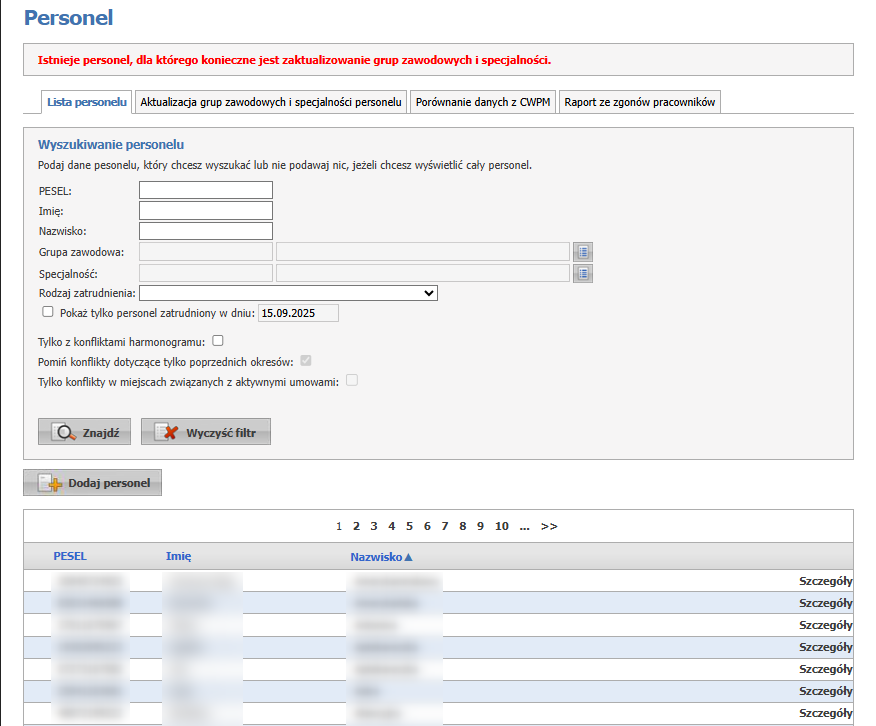
Task: Click the Znajdź button
Action: click(x=84, y=431)
